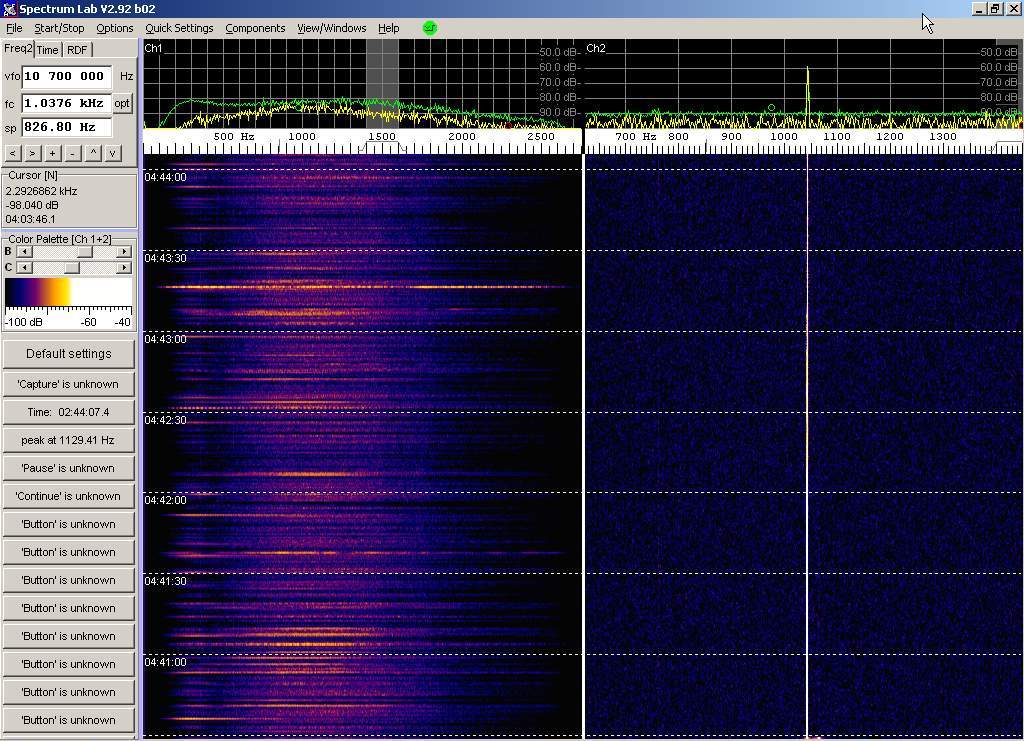The width and height of the screenshot is (1024, 741).
Task: Click the brightness B slider thumb
Action: pyautogui.click(x=85, y=252)
